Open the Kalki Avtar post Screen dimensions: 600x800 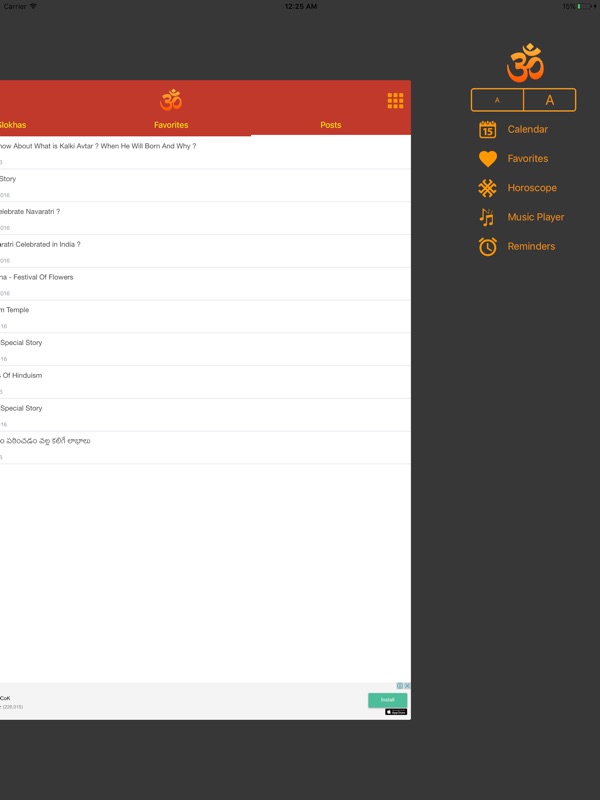pyautogui.click(x=205, y=153)
